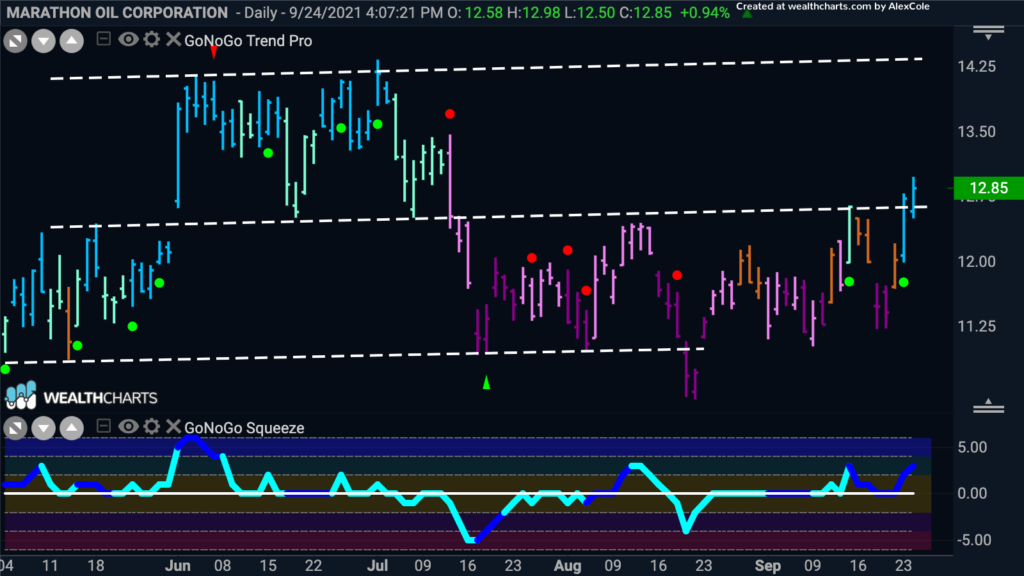Click the resize icon of GoNoGo Squeeze pane
Screen dimensions: 1024x576
click(15, 428)
